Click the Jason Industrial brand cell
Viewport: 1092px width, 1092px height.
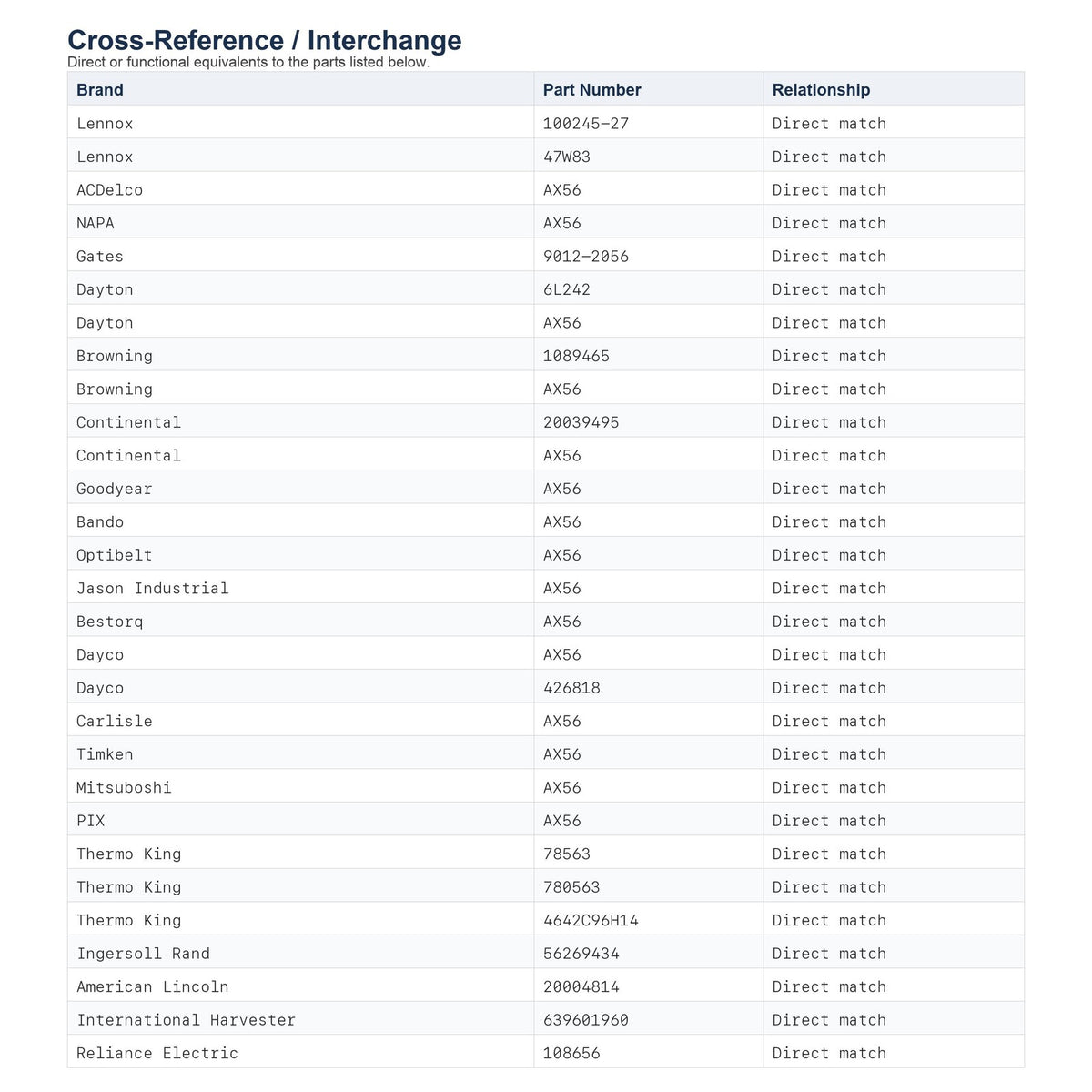click(300, 589)
